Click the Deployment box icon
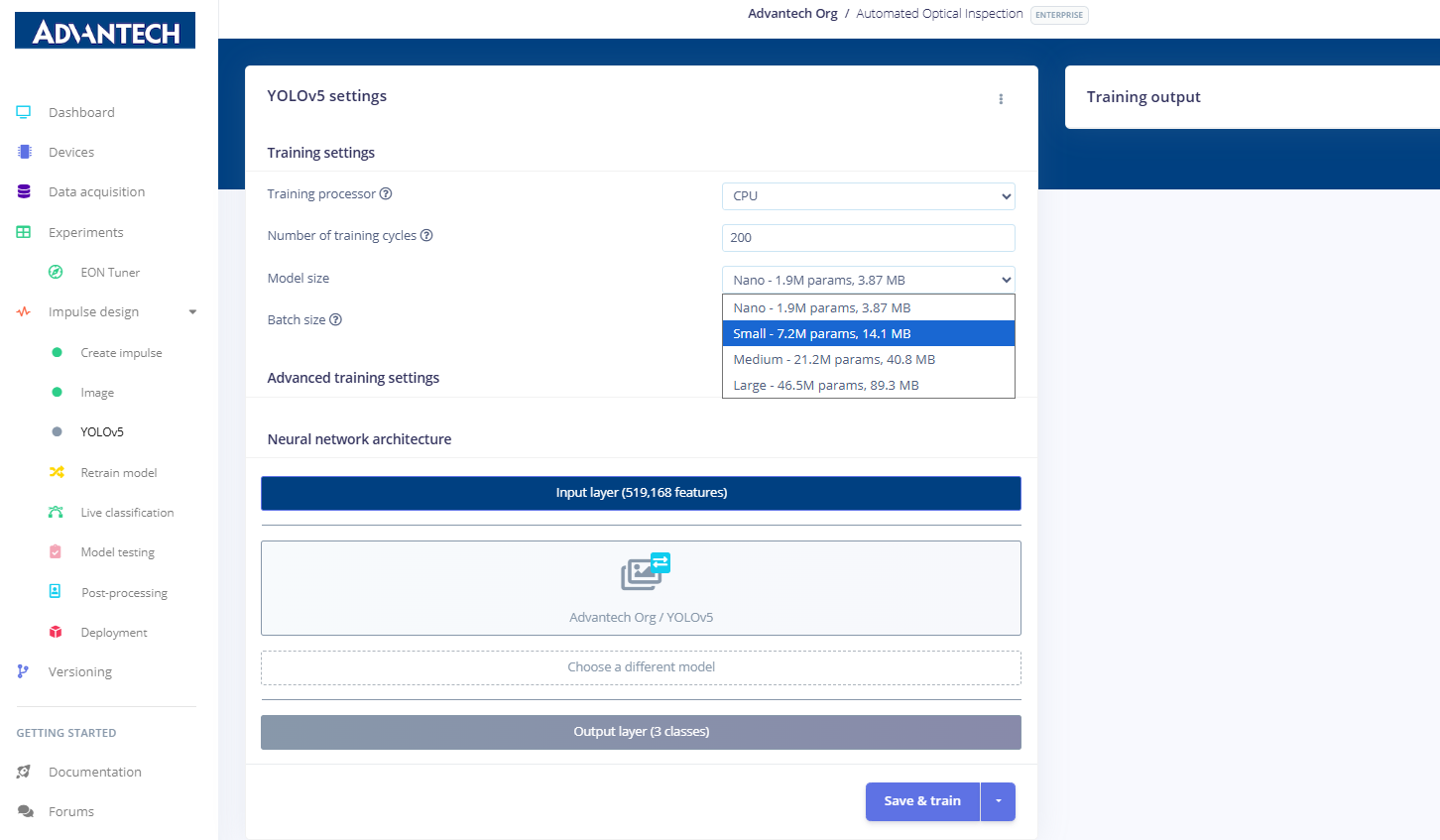This screenshot has width=1440, height=840. (56, 632)
